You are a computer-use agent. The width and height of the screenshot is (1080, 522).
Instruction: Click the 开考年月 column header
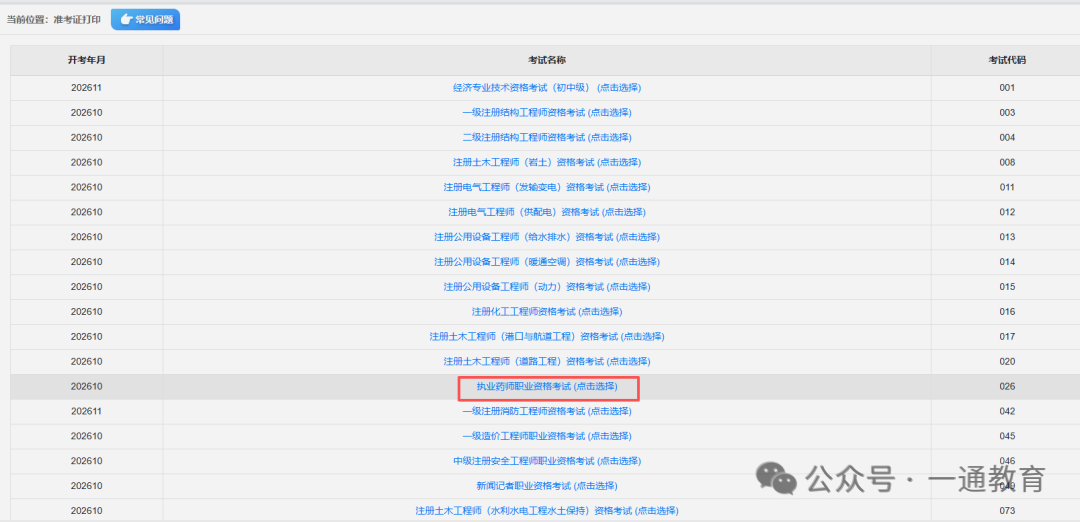tap(87, 60)
